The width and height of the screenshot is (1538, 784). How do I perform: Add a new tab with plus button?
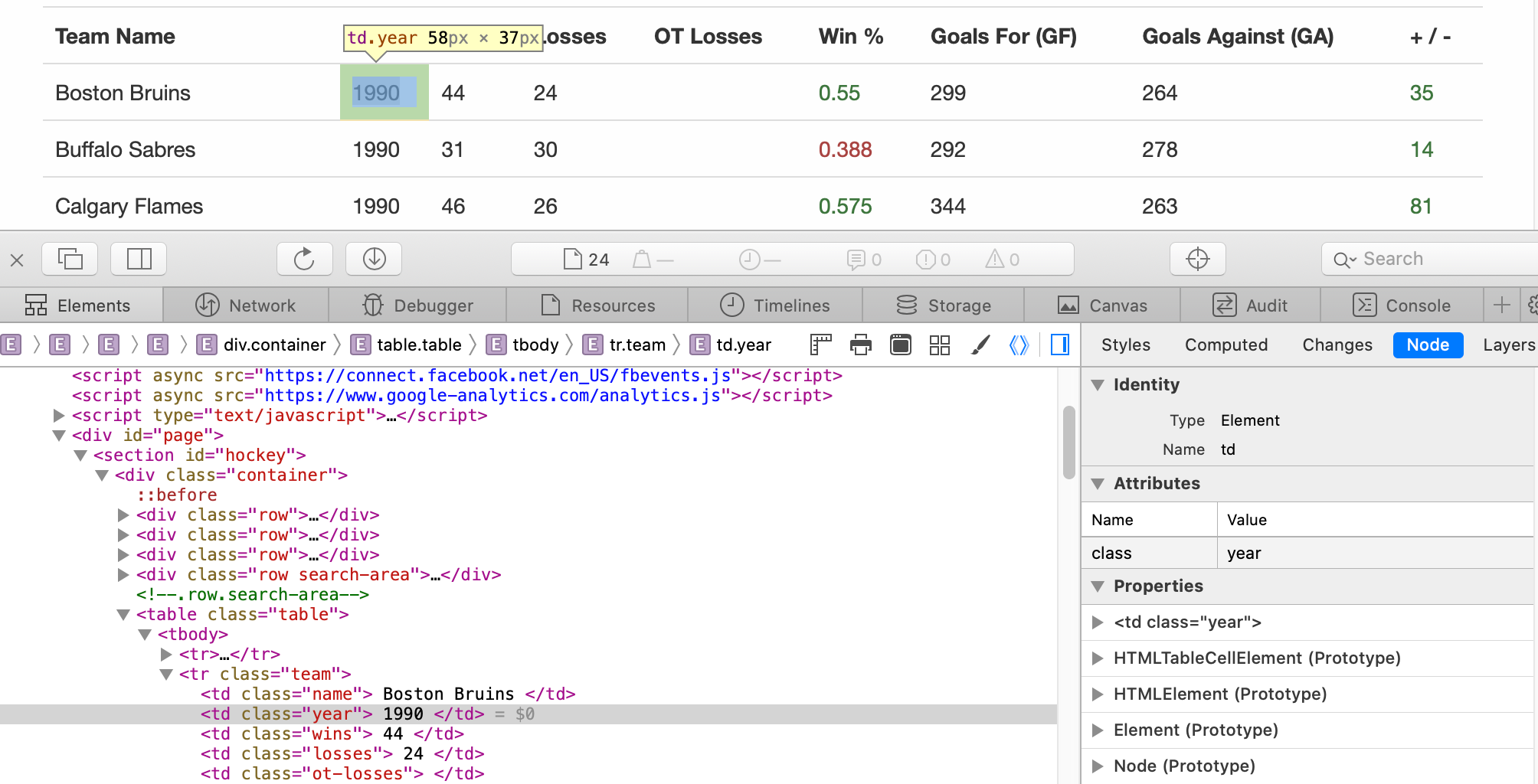tap(1502, 305)
